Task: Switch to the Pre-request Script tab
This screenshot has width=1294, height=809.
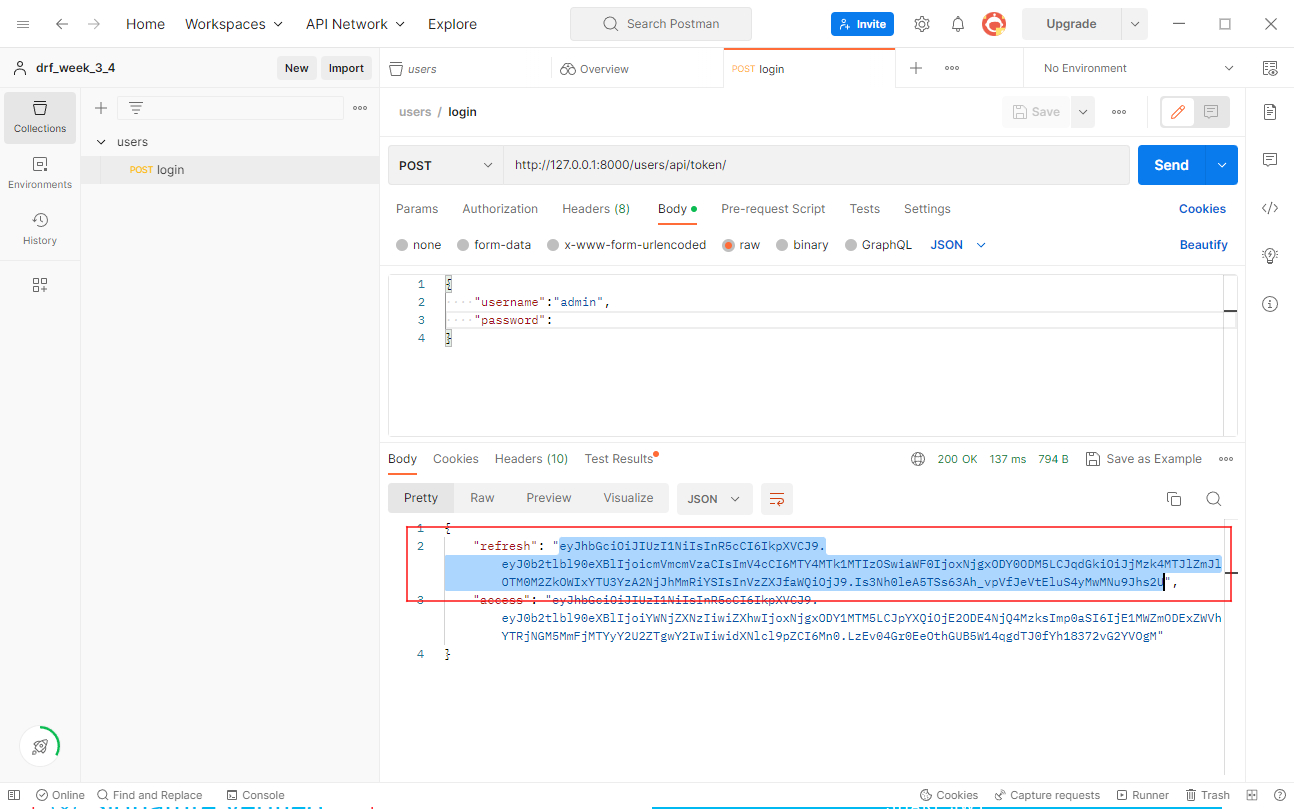Action: click(x=773, y=209)
